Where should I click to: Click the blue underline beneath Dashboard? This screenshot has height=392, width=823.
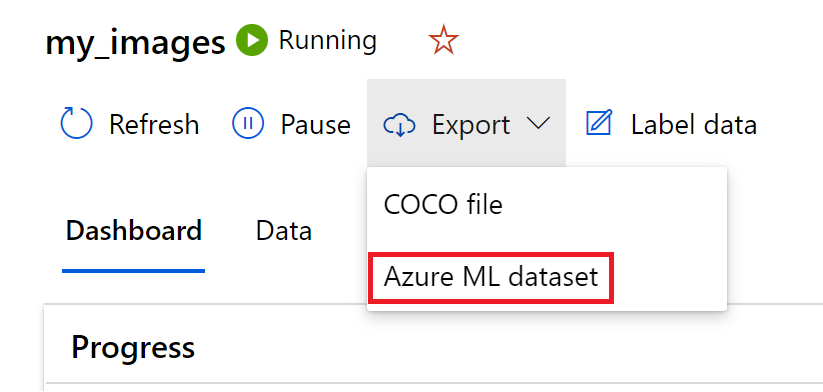pyautogui.click(x=133, y=270)
